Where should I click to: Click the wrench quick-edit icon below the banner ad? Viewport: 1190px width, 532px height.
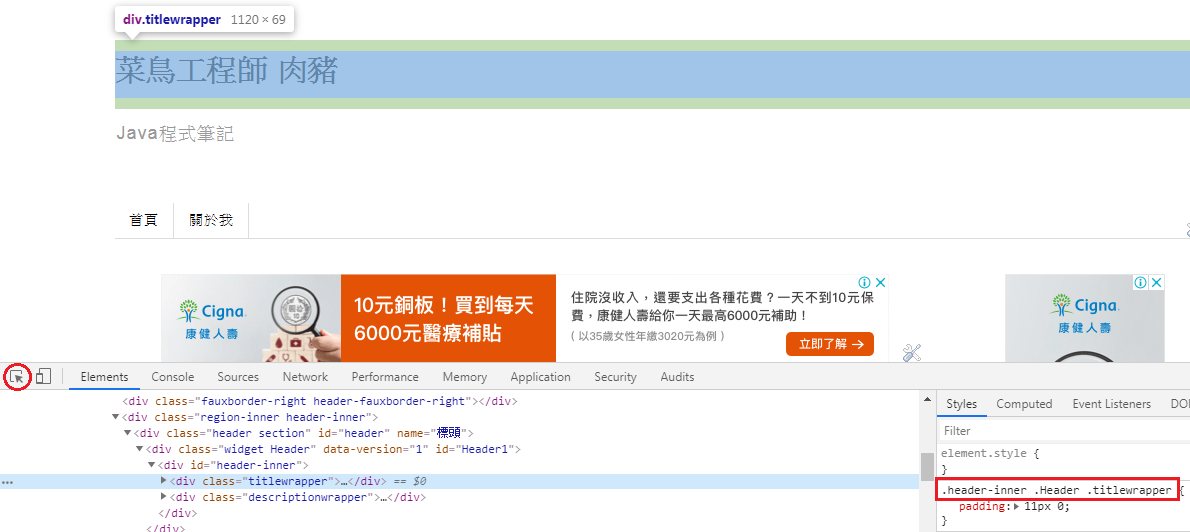pos(911,352)
